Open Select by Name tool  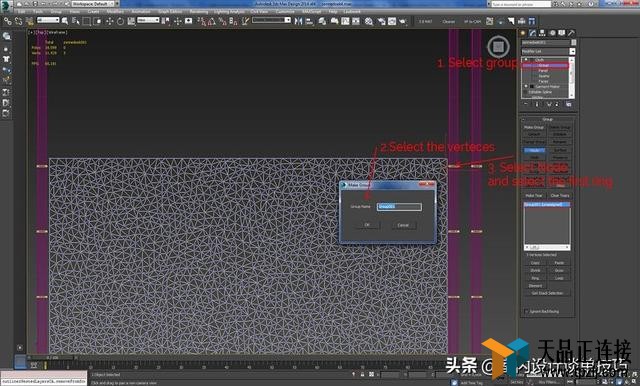(76, 21)
